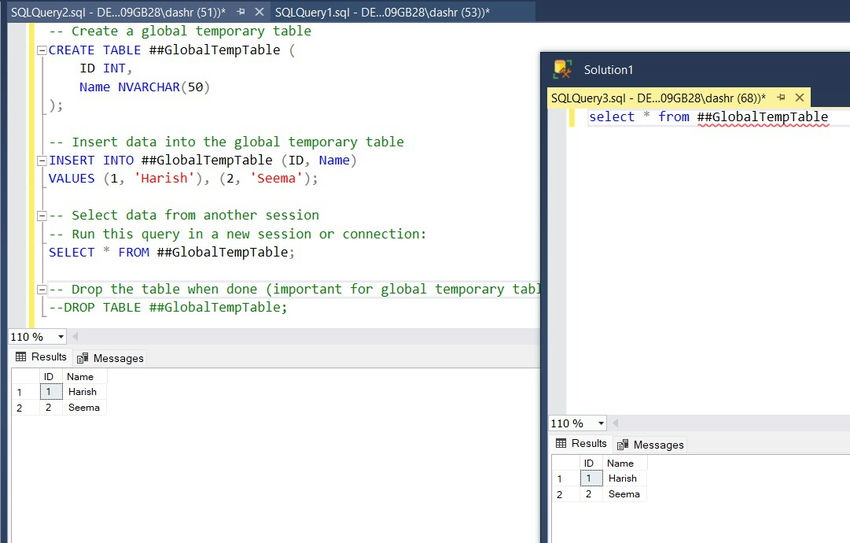Click the VALUES line with 'Harish' and 'Seema'
850x543 pixels.
point(183,178)
